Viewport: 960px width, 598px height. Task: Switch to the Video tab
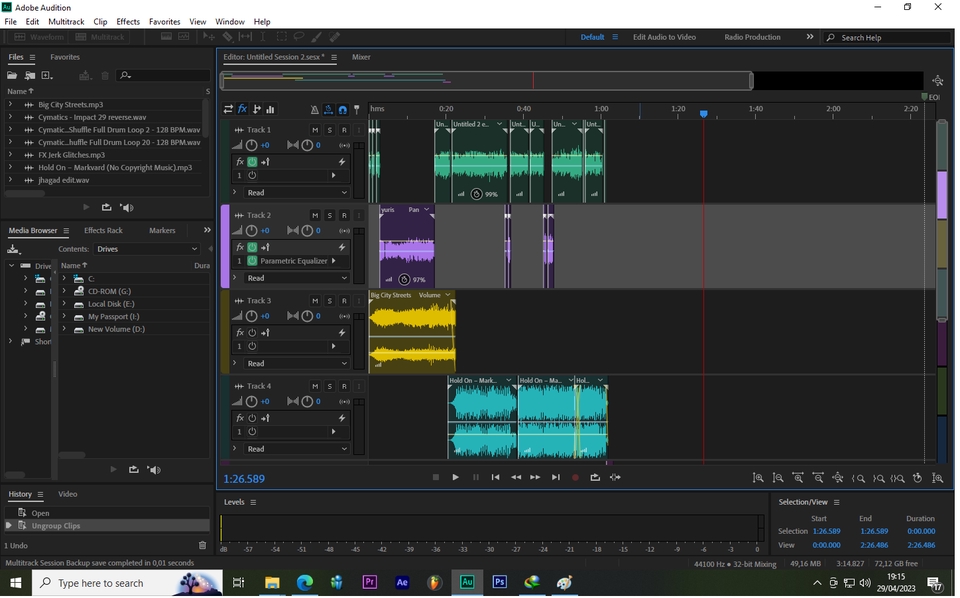coord(67,495)
